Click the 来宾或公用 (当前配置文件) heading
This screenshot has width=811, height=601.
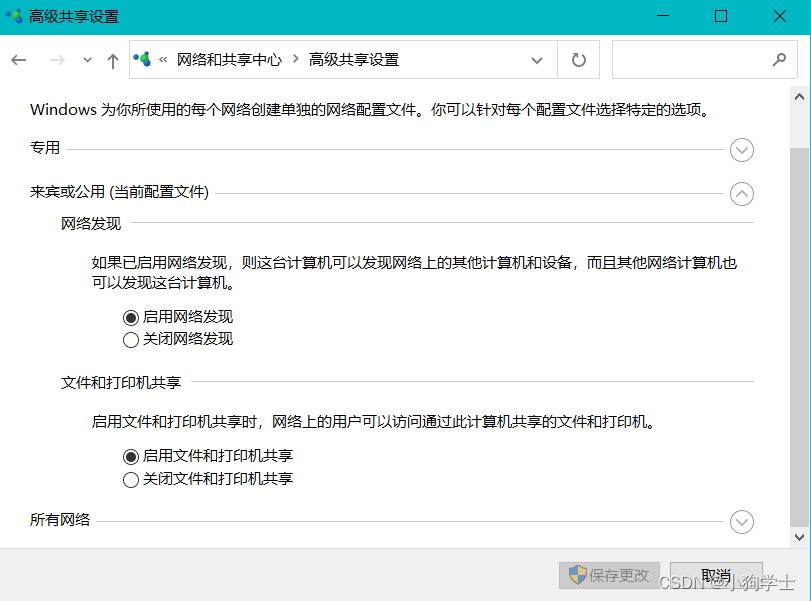point(119,192)
